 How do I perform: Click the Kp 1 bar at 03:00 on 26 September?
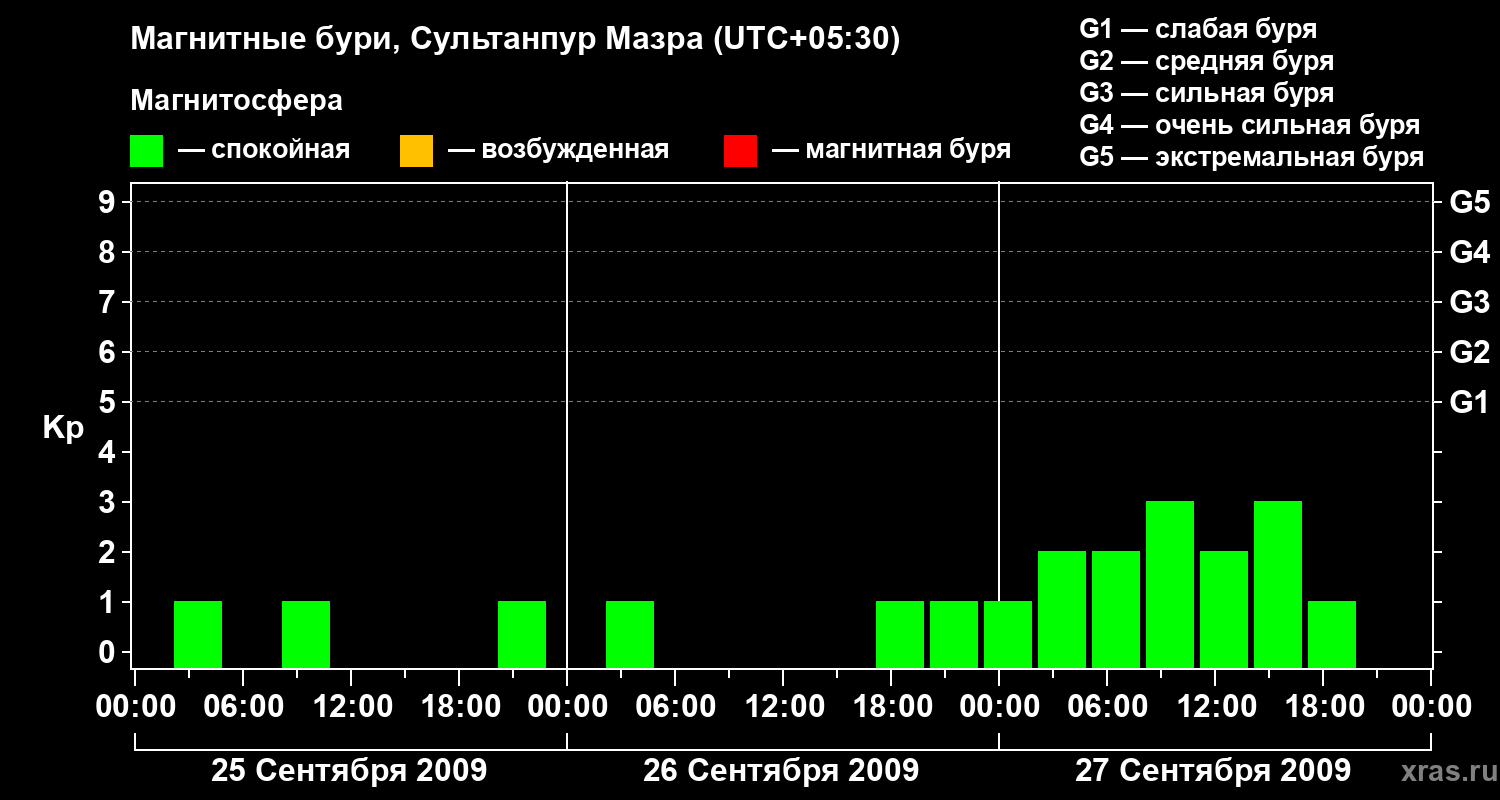pyautogui.click(x=630, y=634)
